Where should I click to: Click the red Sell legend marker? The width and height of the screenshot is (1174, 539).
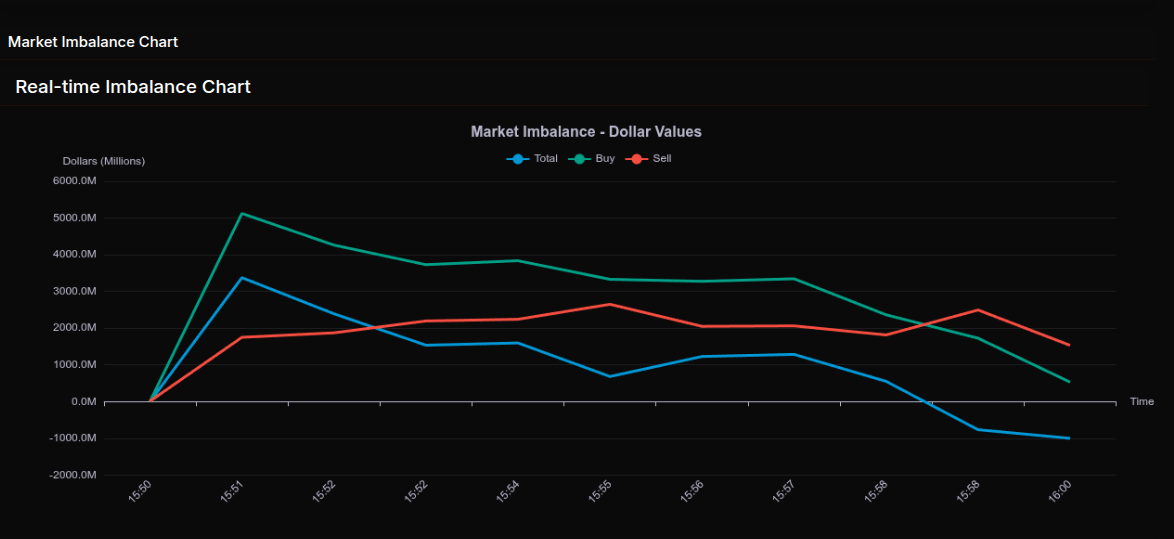pos(636,159)
